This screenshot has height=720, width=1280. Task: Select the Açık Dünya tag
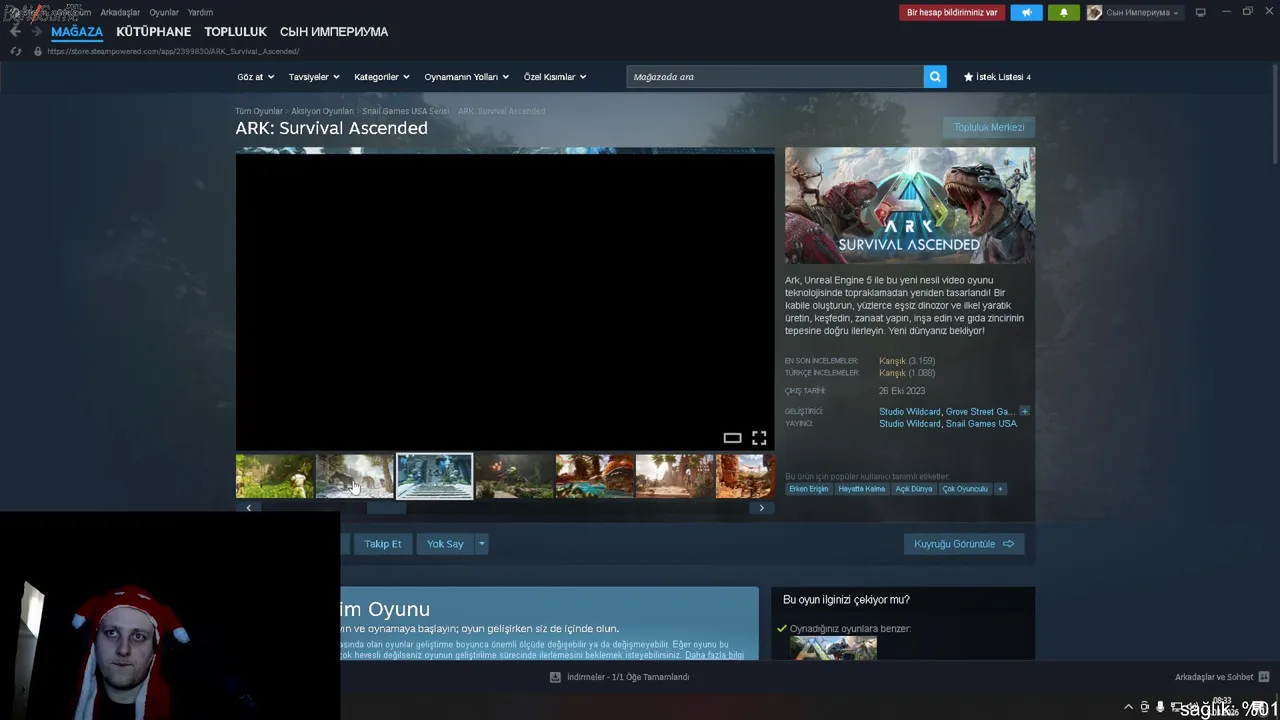(x=914, y=489)
